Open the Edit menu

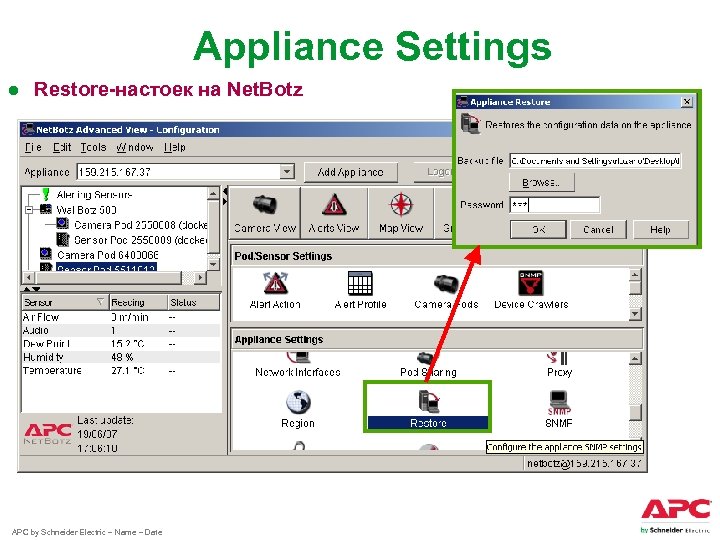[62, 147]
